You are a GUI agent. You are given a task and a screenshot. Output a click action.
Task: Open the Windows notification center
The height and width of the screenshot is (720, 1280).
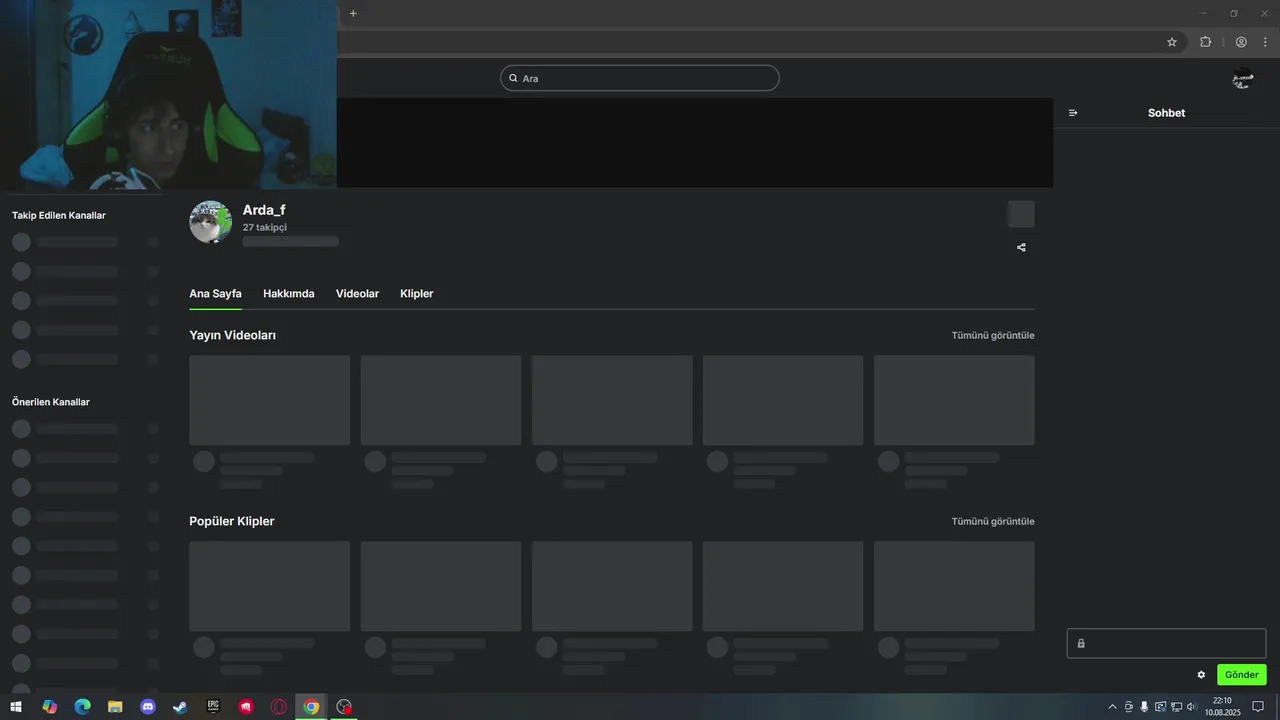(x=1258, y=707)
